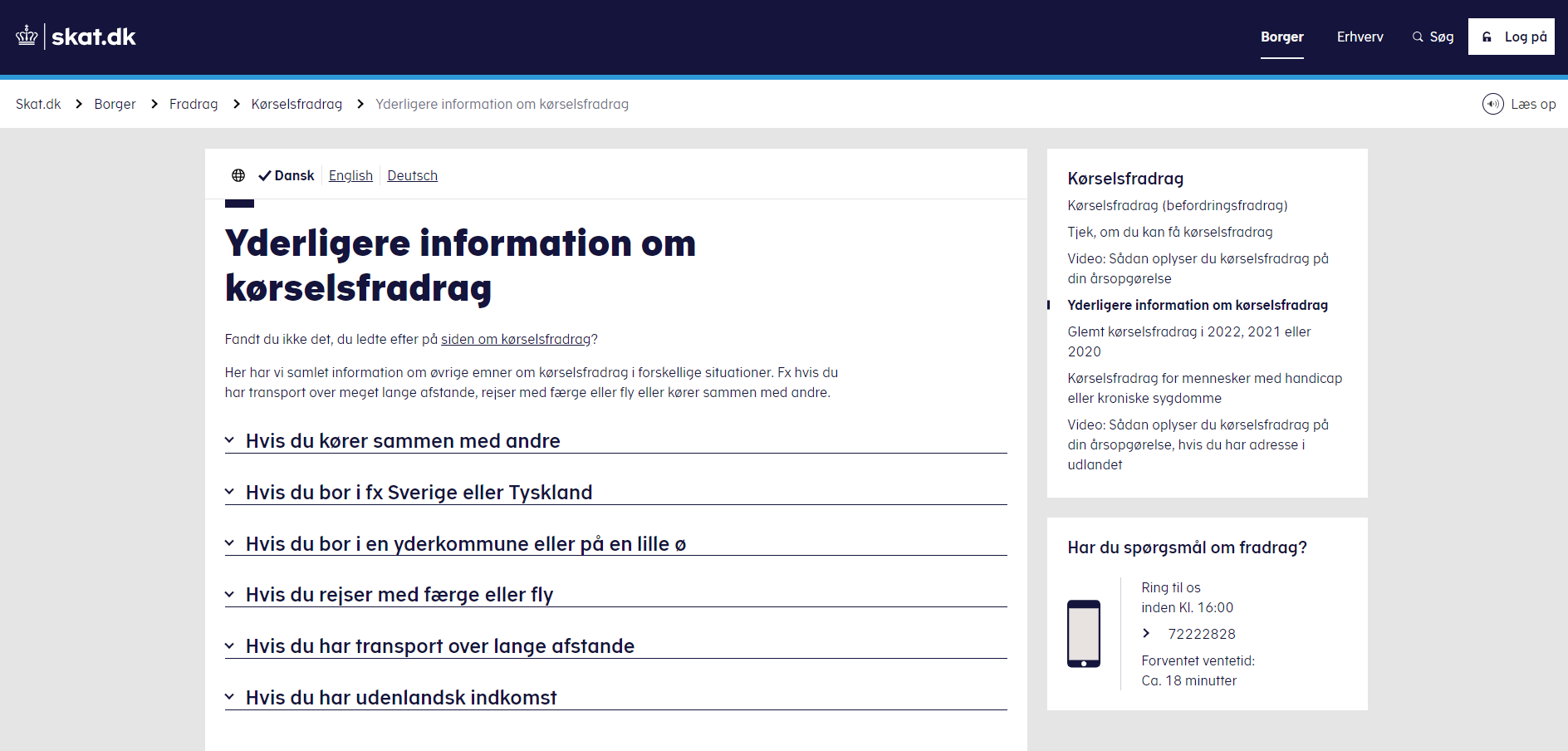
Task: Click the arrow beside phone number 72222828
Action: click(x=1146, y=634)
